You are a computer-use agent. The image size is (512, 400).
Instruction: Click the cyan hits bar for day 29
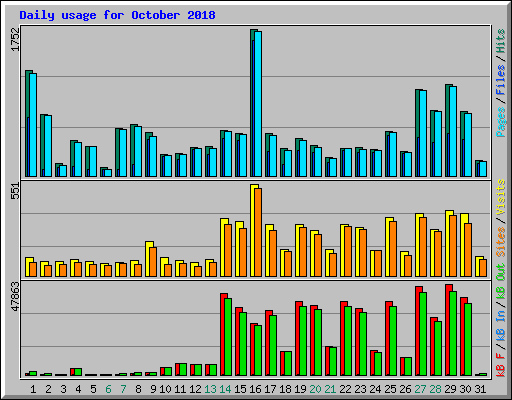453,131
